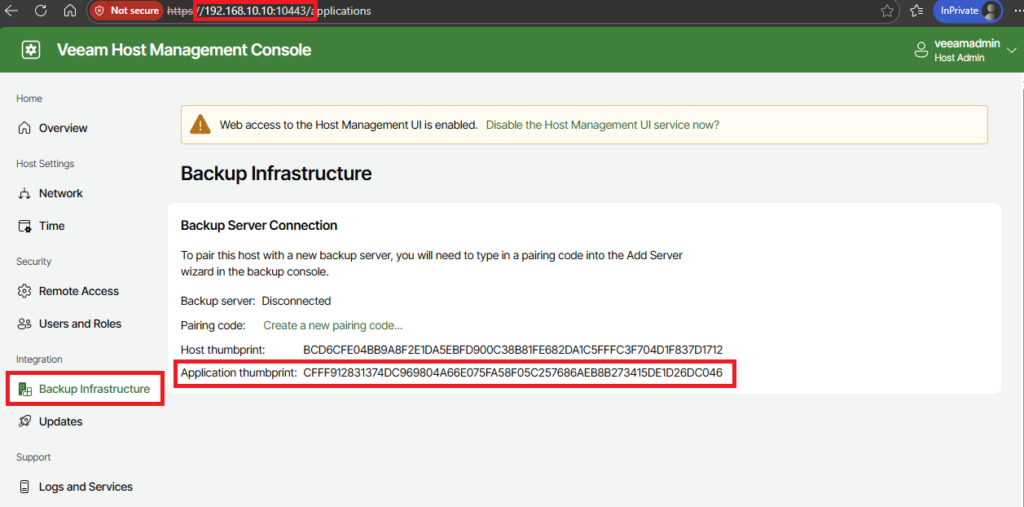Click the Veeam gear logo icon

coord(31,50)
